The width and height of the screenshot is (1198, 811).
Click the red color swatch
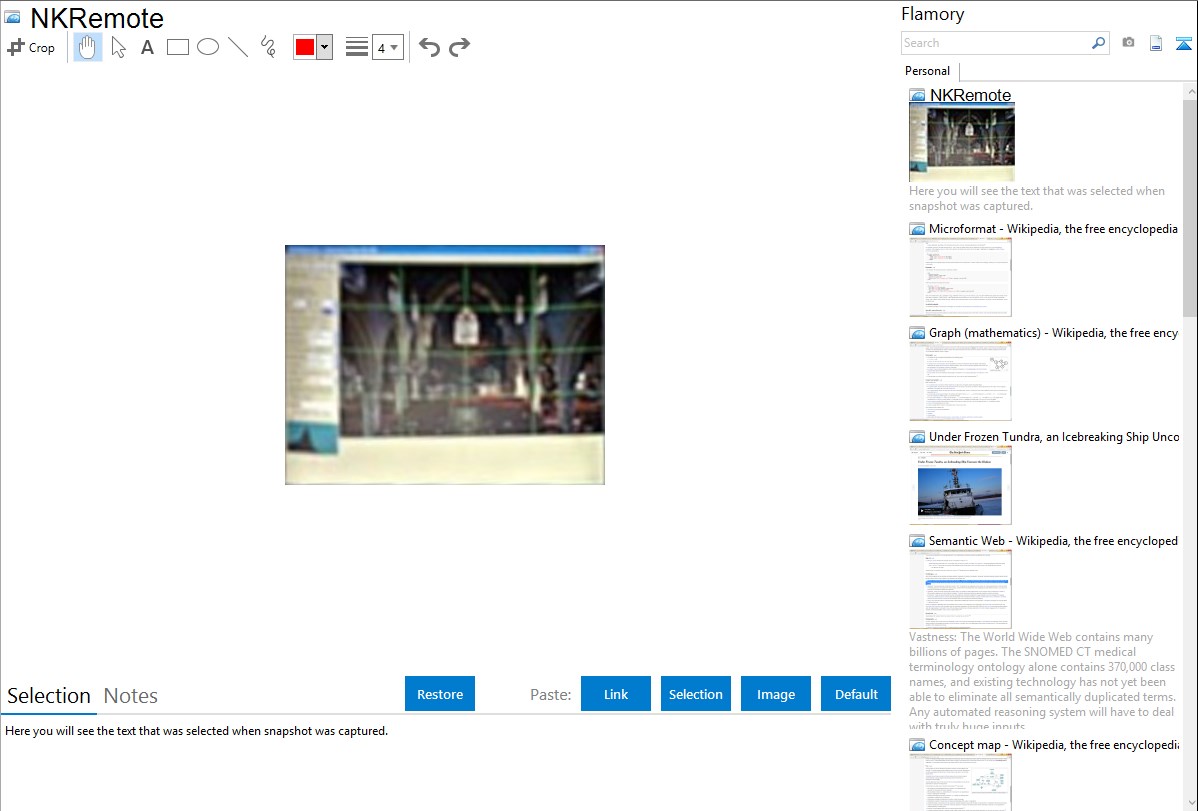coord(305,47)
